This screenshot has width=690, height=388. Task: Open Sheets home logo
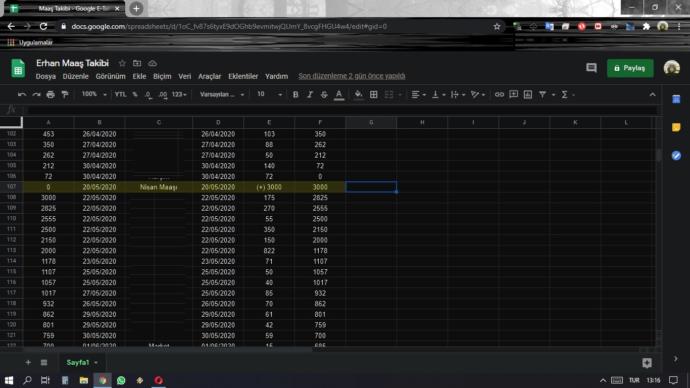pos(18,68)
